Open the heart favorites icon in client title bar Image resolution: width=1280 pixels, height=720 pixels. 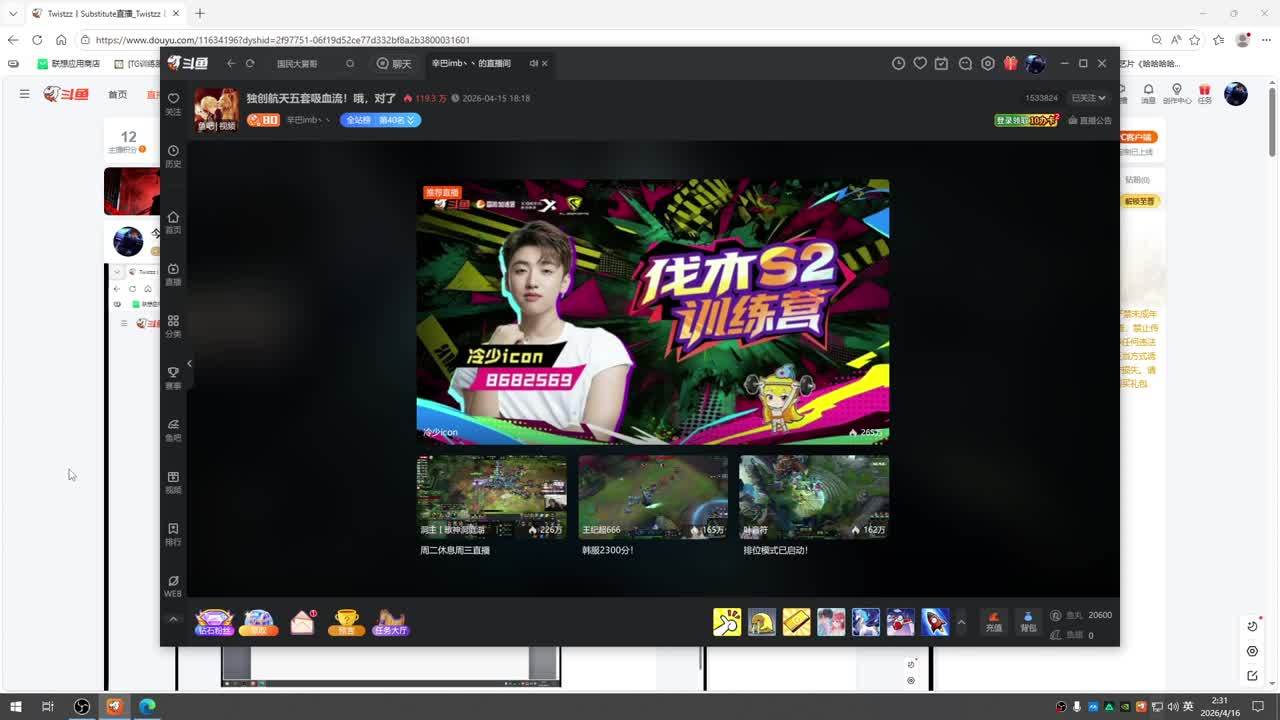[x=920, y=63]
